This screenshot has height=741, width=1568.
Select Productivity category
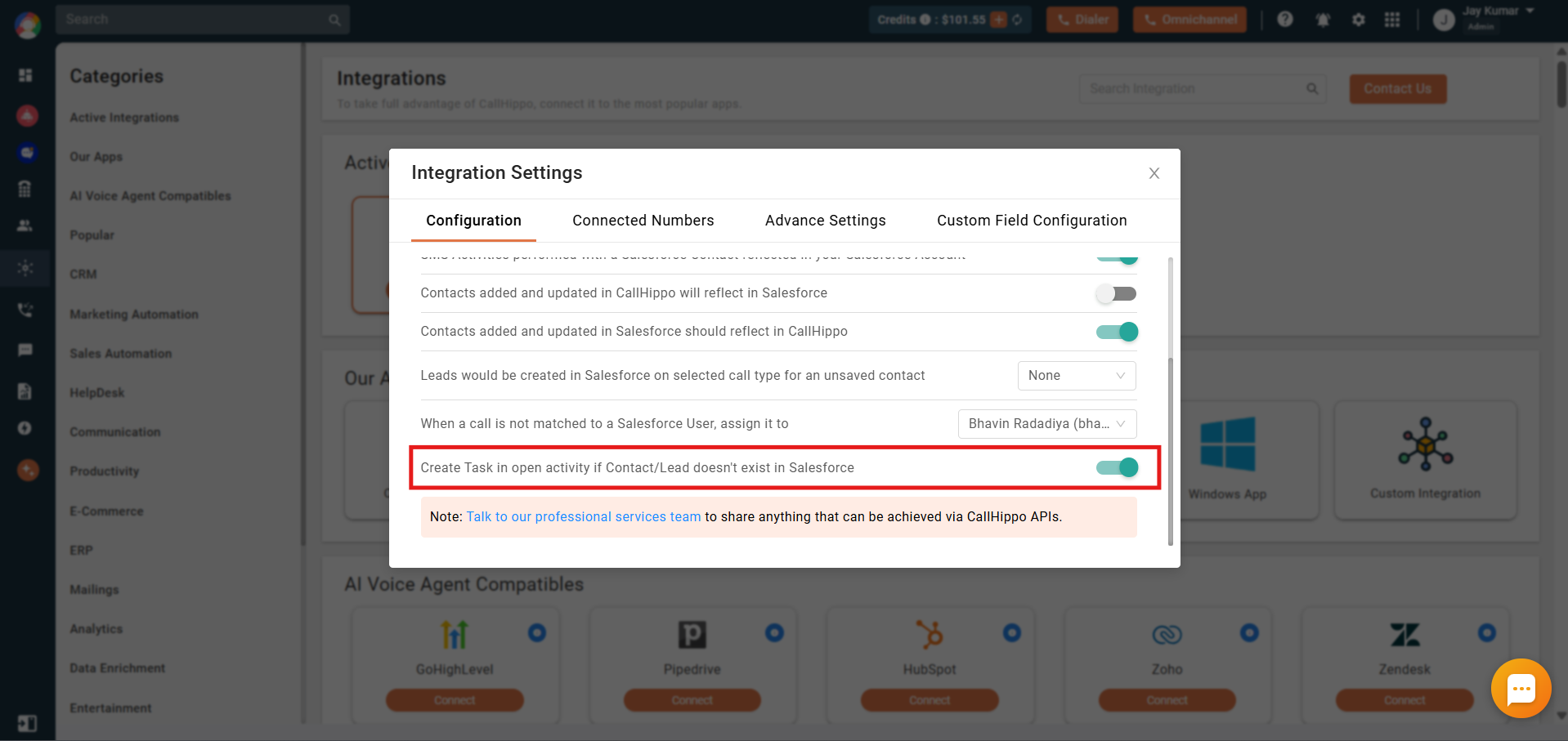click(105, 471)
